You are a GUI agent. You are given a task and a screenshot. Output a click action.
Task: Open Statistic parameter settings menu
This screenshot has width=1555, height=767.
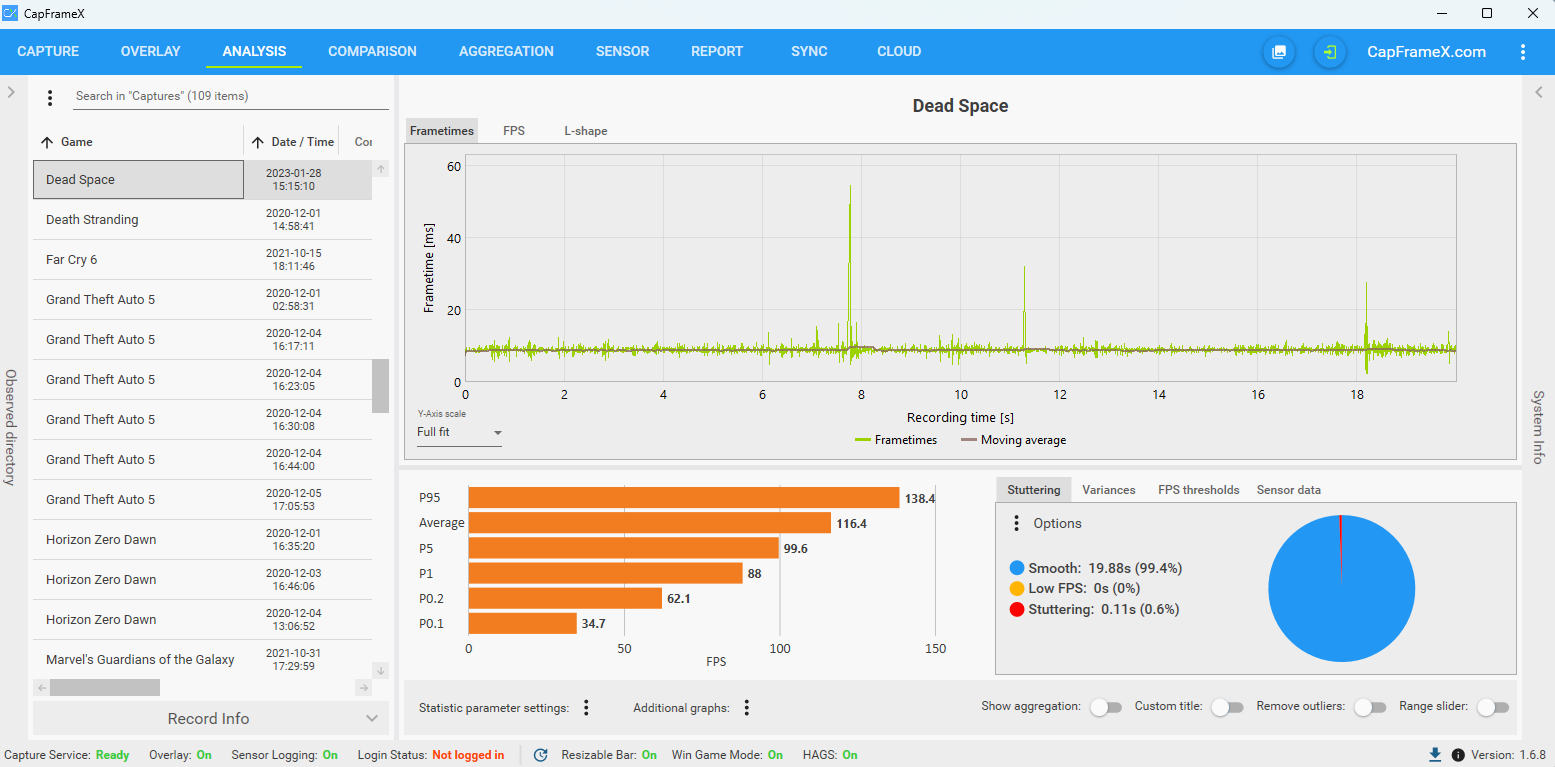[587, 708]
